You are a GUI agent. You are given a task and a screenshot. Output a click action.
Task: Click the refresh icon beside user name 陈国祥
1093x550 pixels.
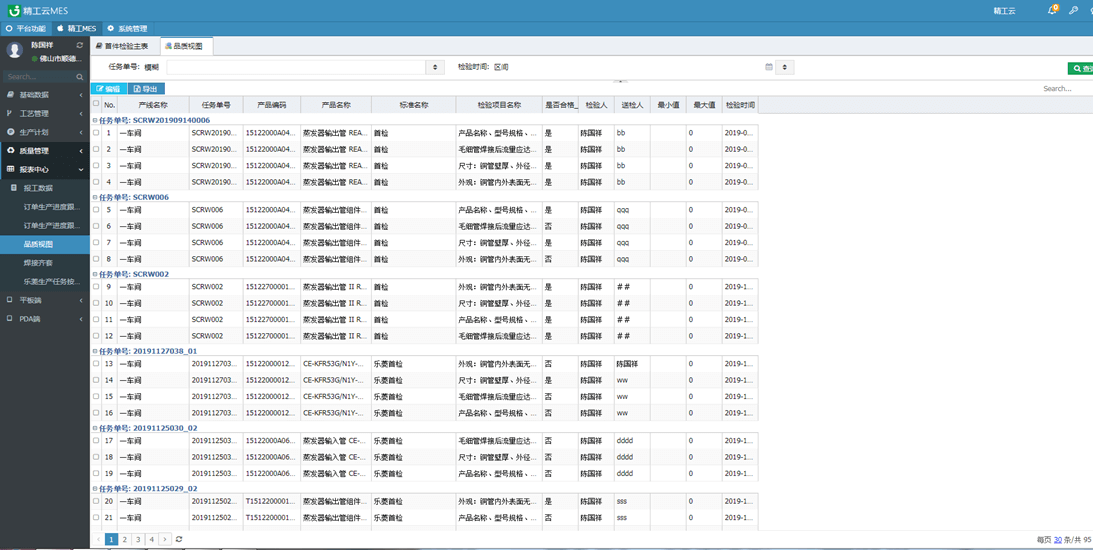80,46
